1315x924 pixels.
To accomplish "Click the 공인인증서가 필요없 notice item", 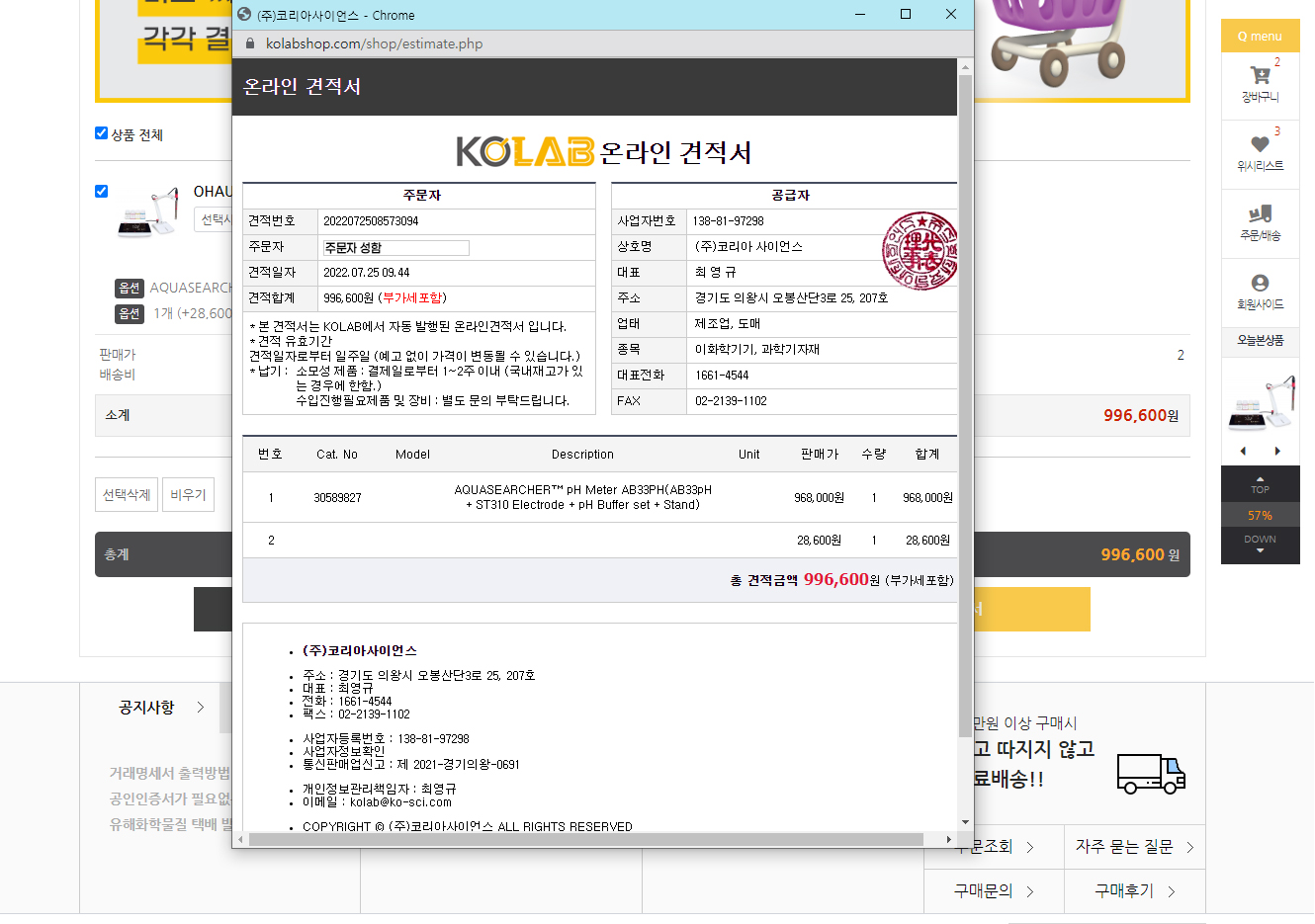I will (170, 798).
